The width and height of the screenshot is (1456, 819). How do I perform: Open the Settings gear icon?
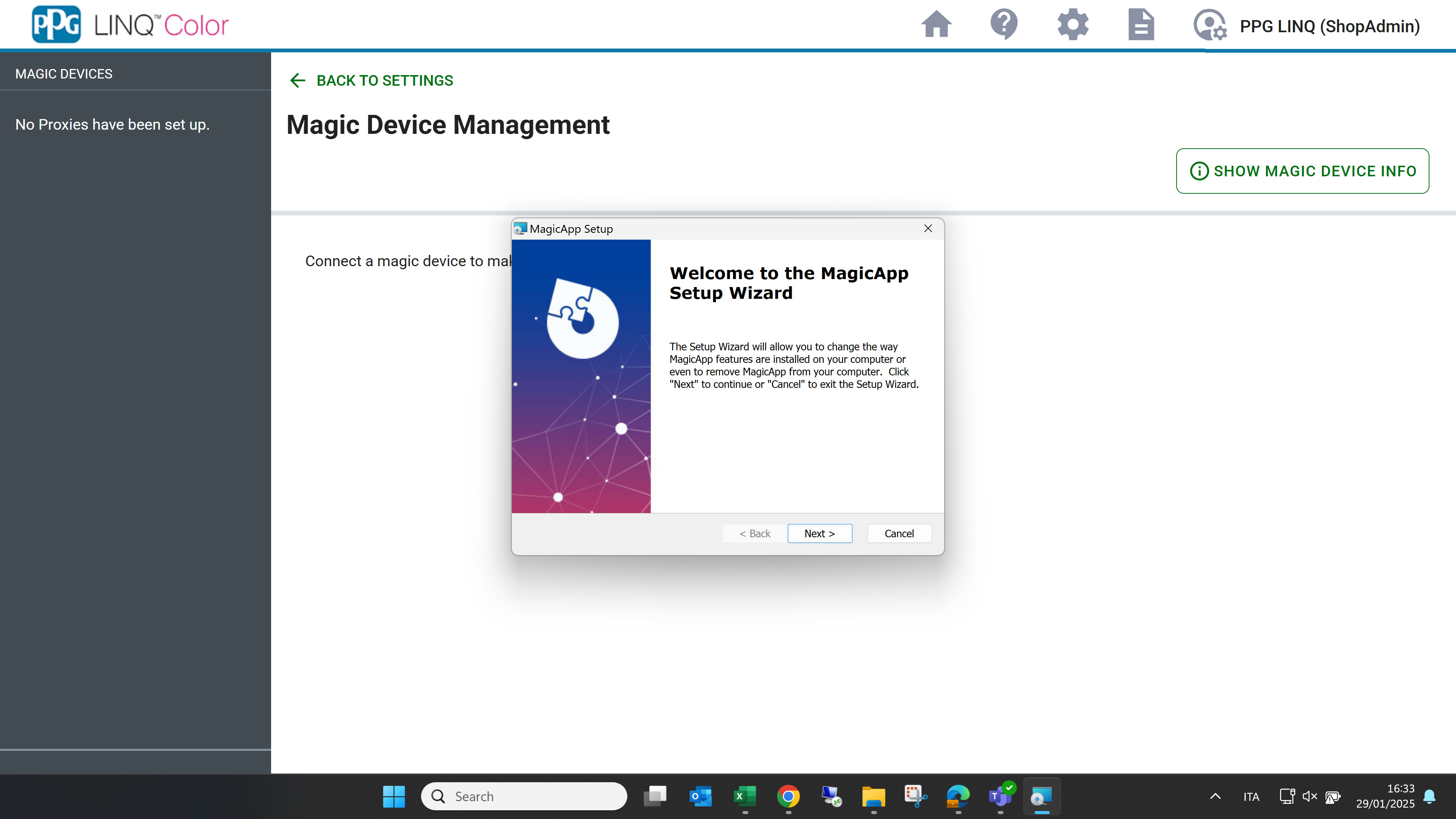(1072, 25)
